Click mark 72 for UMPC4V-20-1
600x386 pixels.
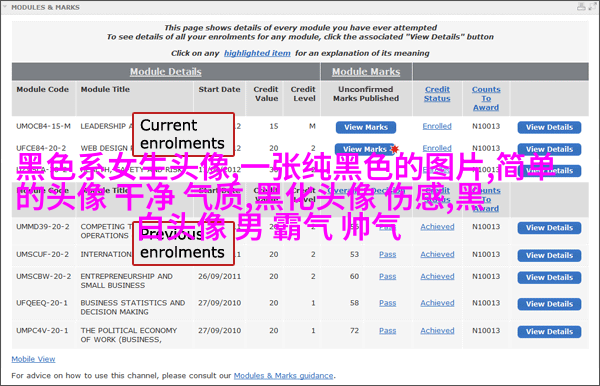coord(354,331)
